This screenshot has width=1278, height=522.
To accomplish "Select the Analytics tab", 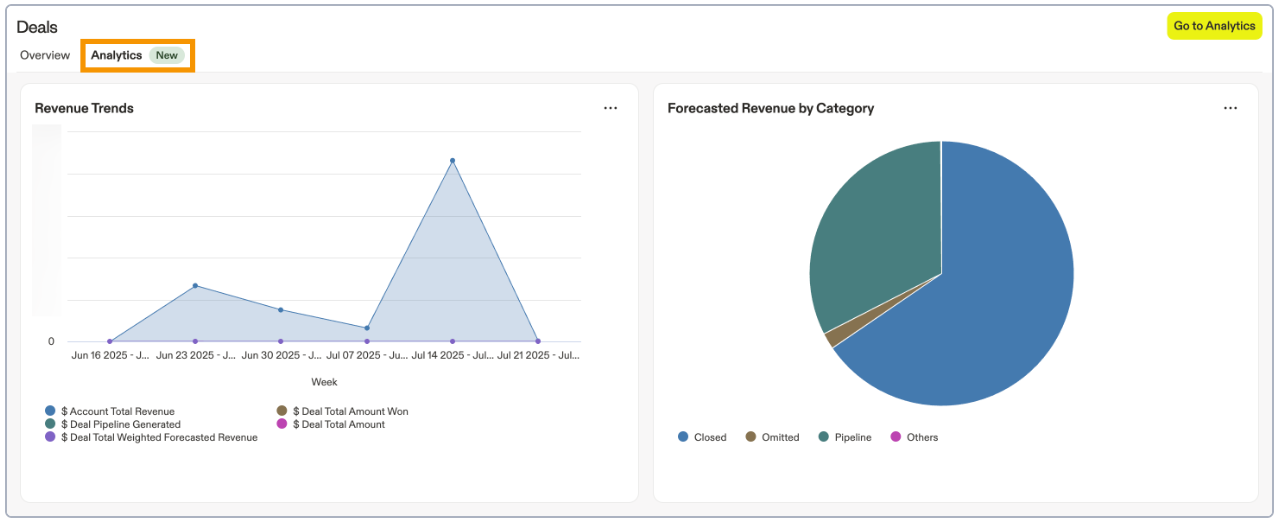I will click(x=116, y=55).
